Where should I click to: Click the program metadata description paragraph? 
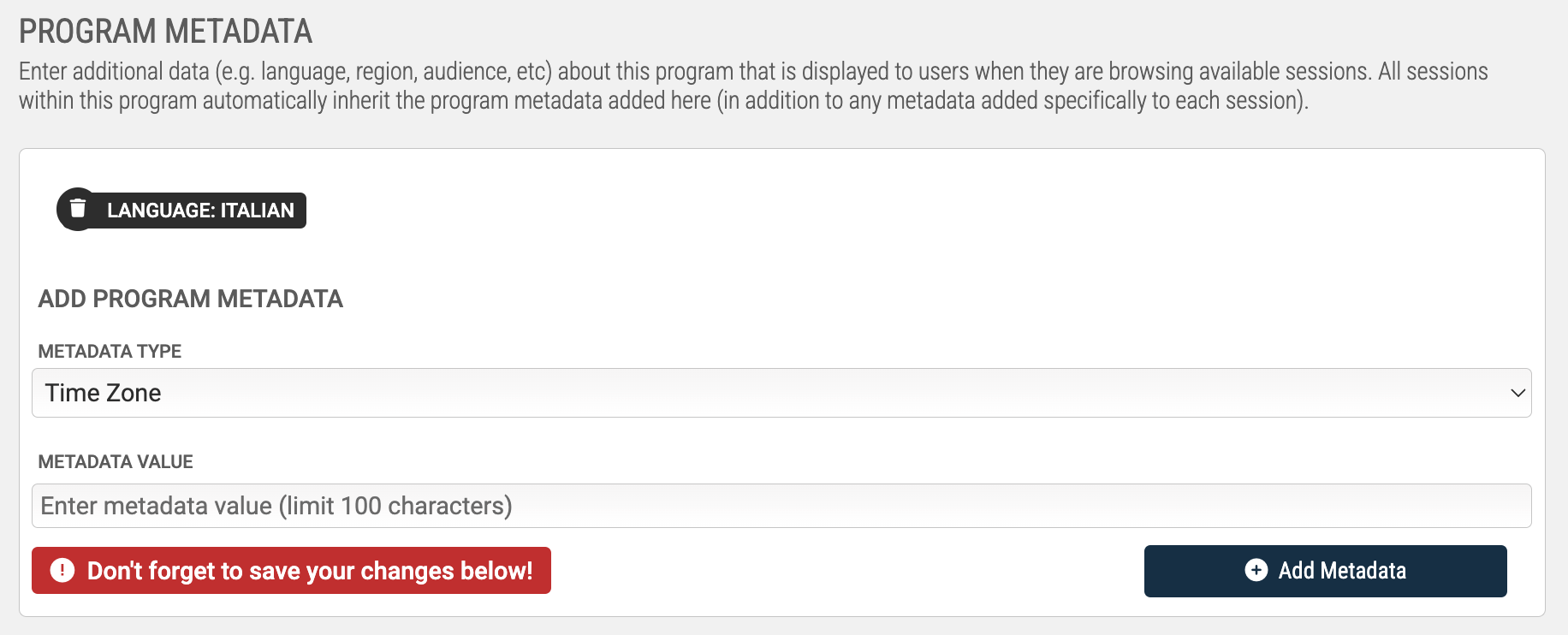click(x=753, y=86)
